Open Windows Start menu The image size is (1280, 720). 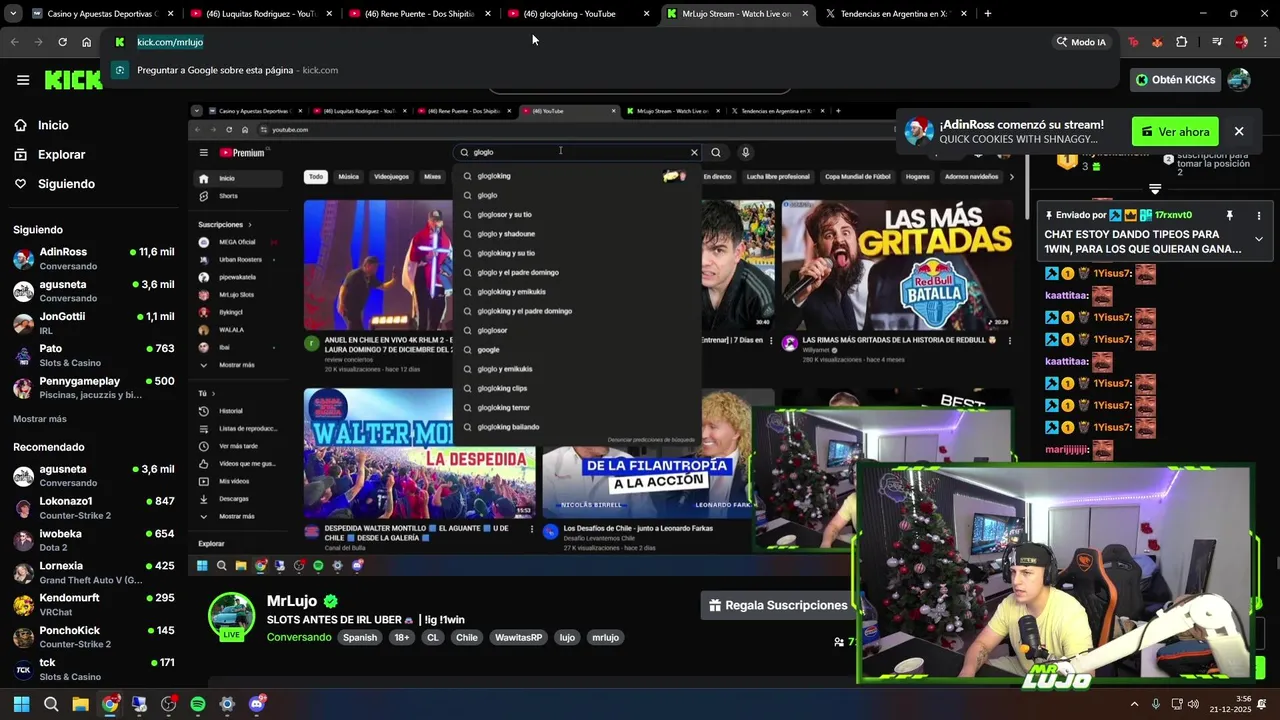coord(21,704)
